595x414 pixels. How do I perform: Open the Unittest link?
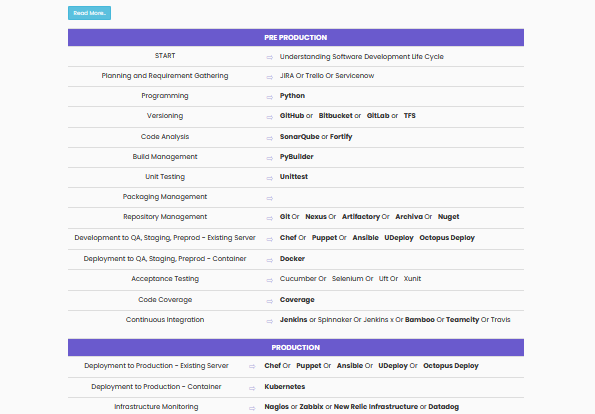[294, 176]
